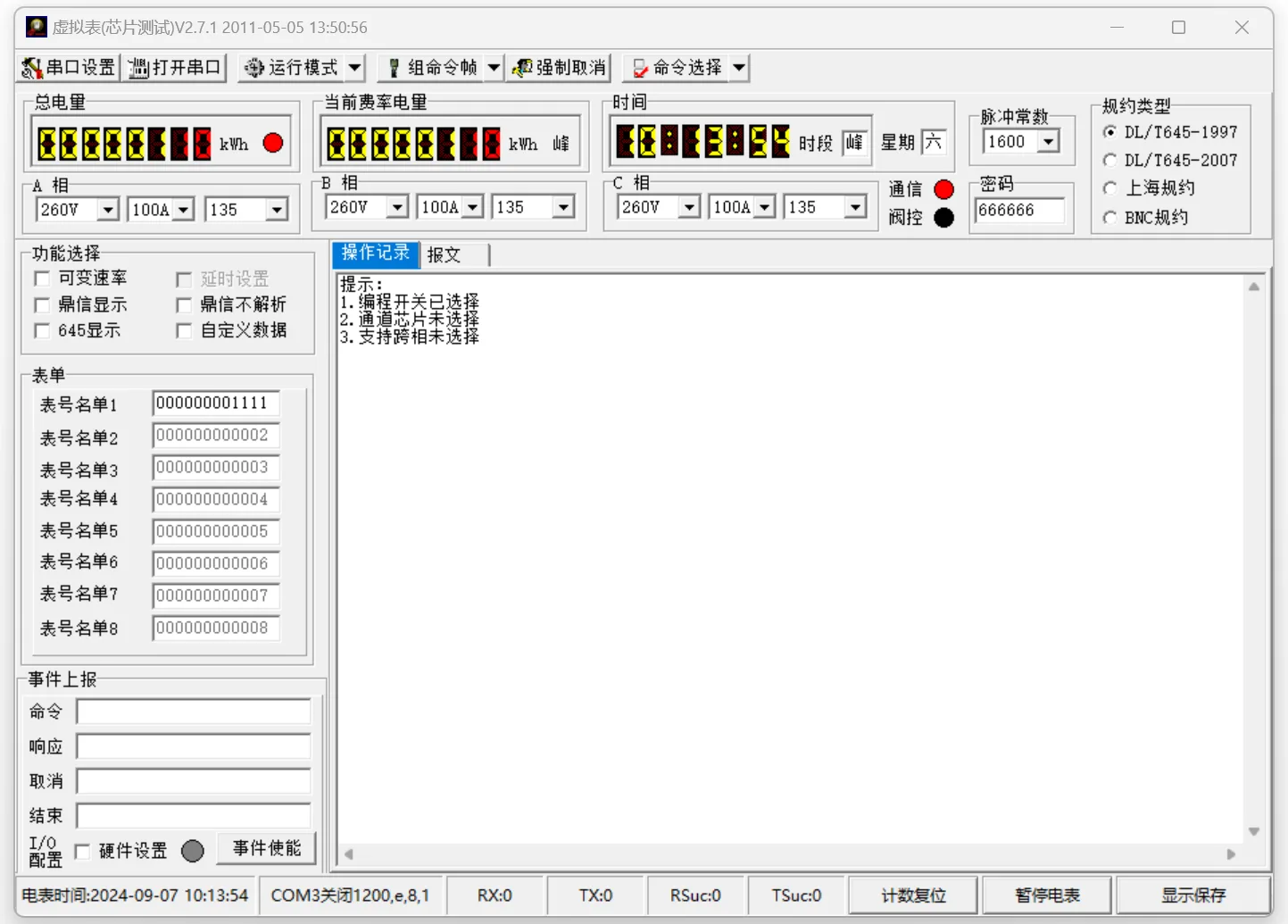
Task: Click the 时段 field showing 峰
Action: (x=855, y=143)
